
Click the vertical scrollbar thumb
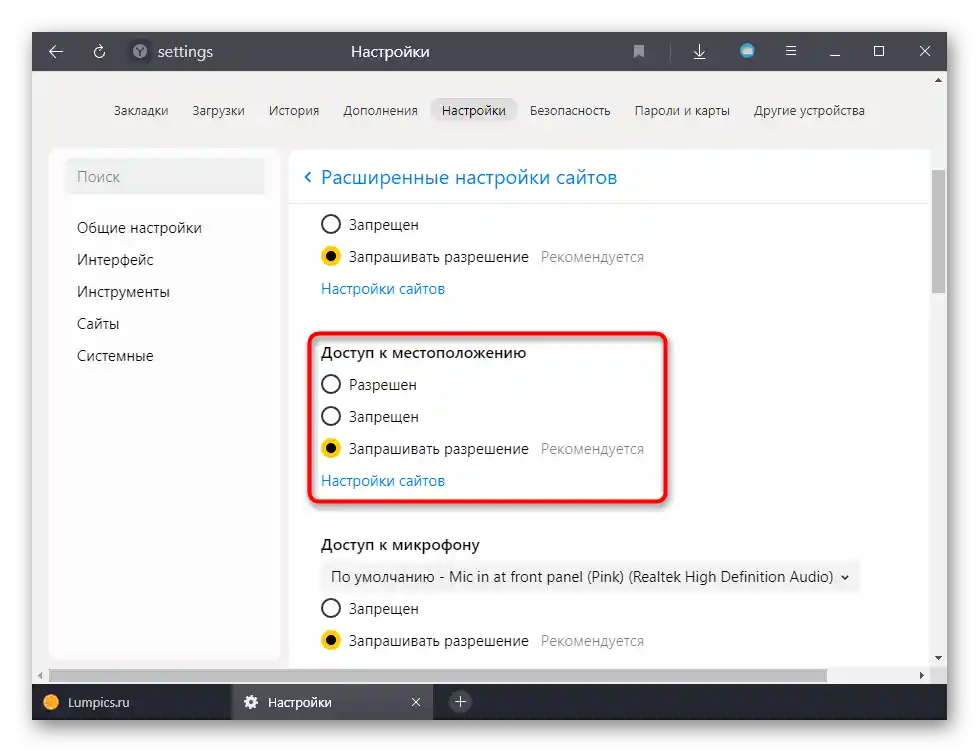(x=938, y=231)
